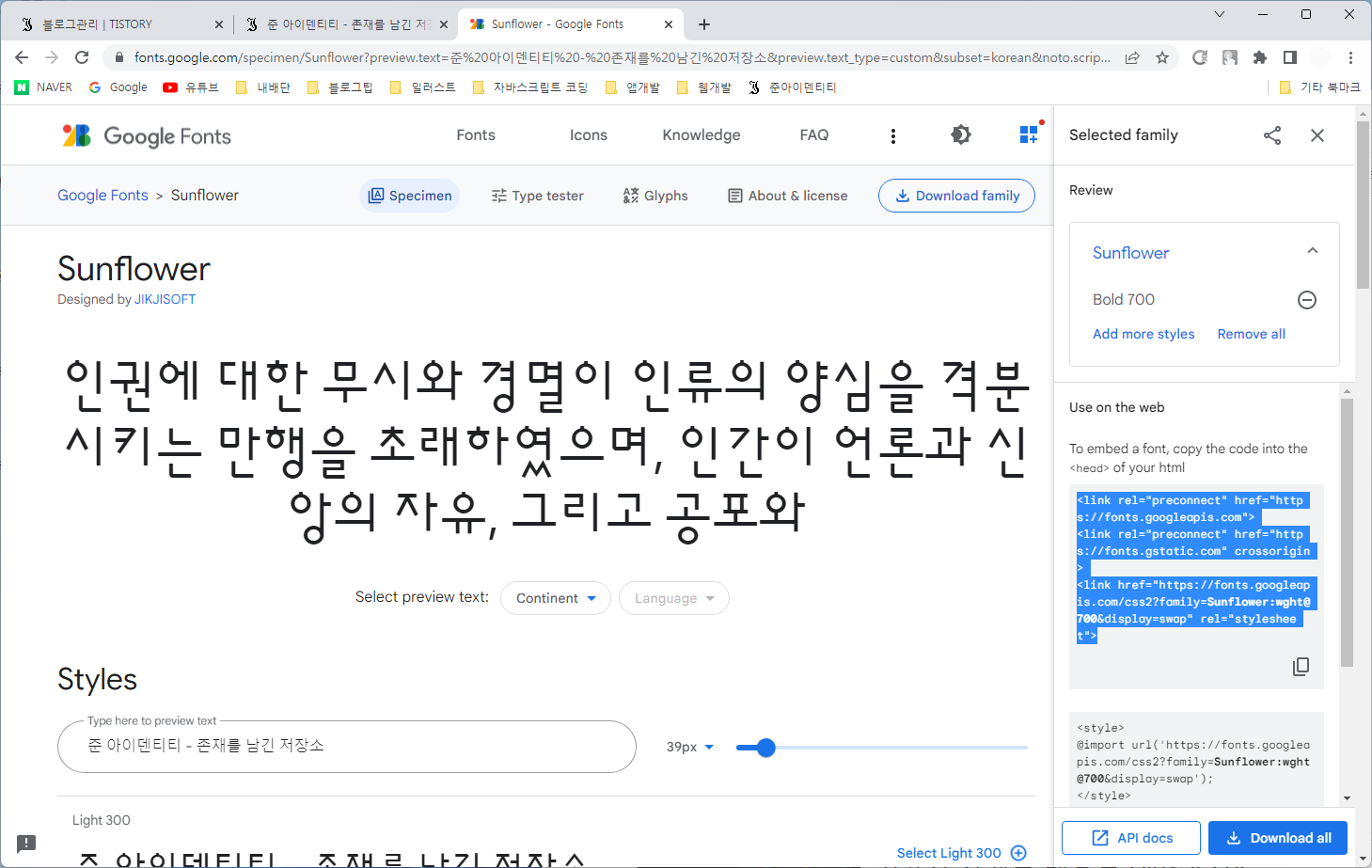Click the embed code scrollbar in panel
Screen dimensions: 1372x868
point(1347,532)
